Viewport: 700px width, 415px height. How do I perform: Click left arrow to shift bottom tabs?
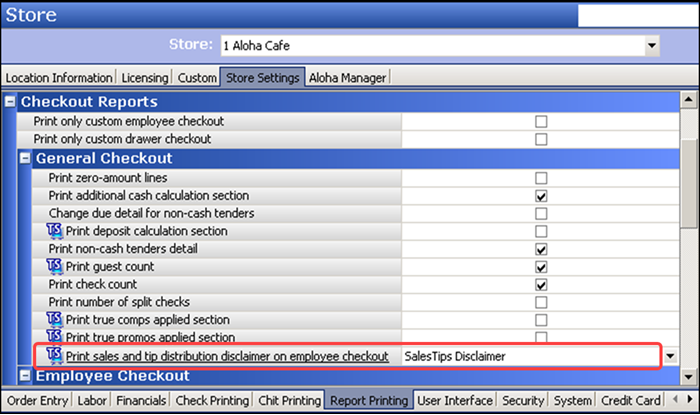(x=675, y=399)
